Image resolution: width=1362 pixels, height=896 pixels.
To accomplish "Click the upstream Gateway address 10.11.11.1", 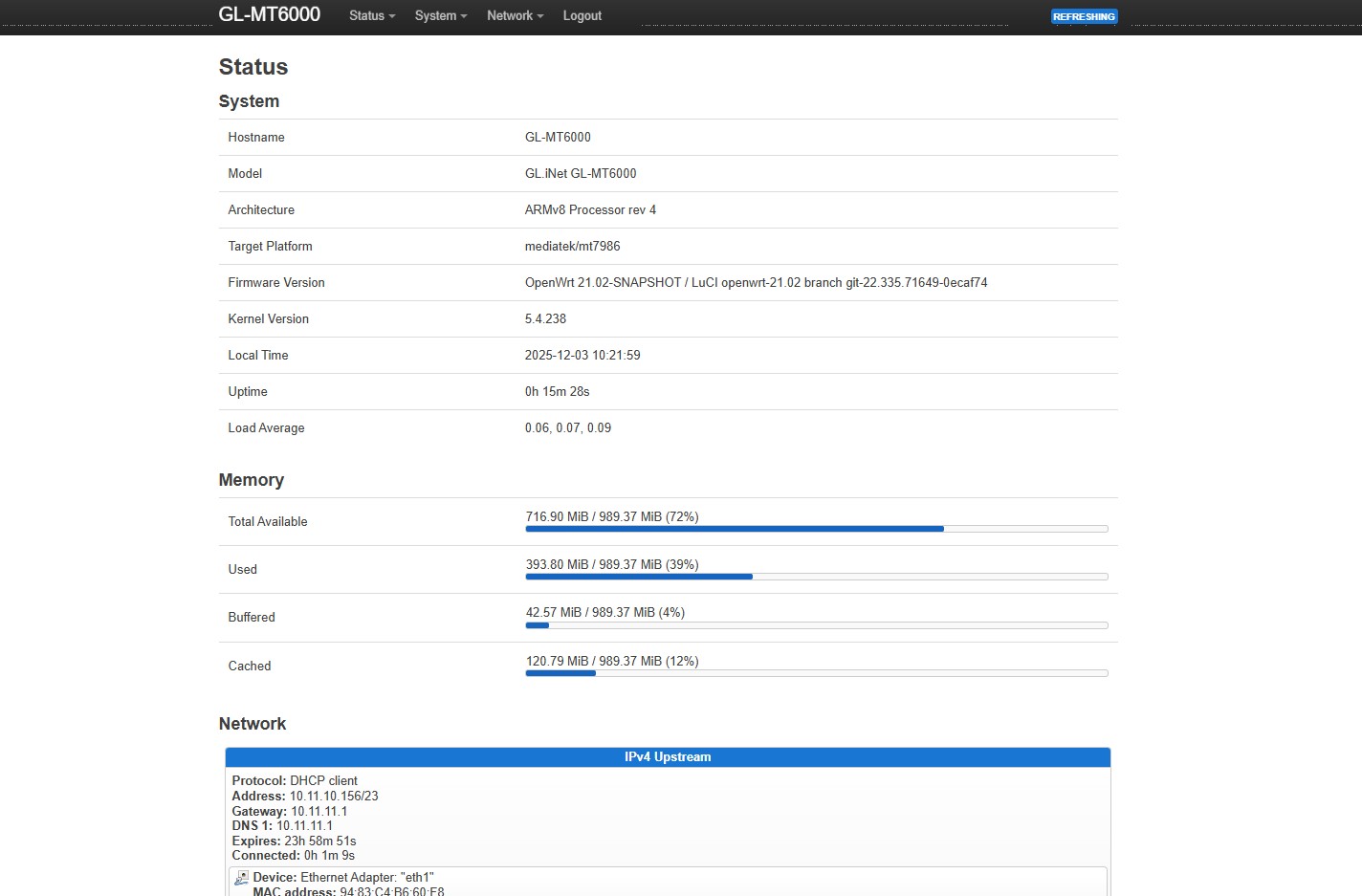I will pyautogui.click(x=319, y=812).
